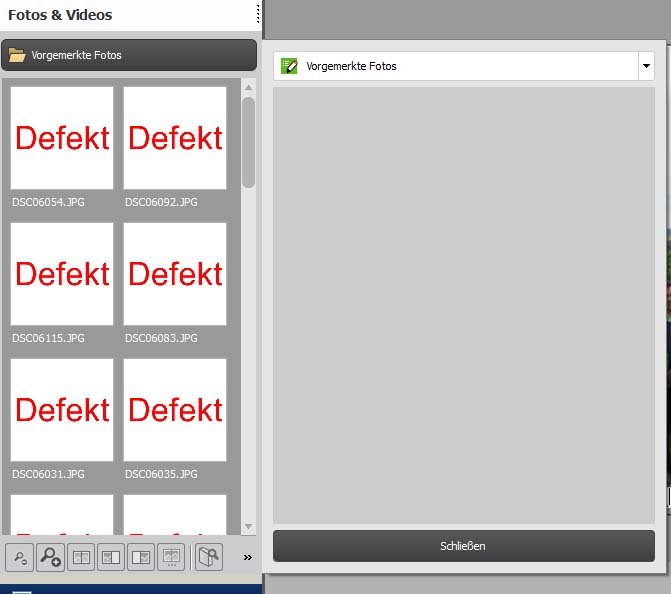Screen dimensions: 671x594
Task: Click the Schließen button
Action: click(463, 546)
